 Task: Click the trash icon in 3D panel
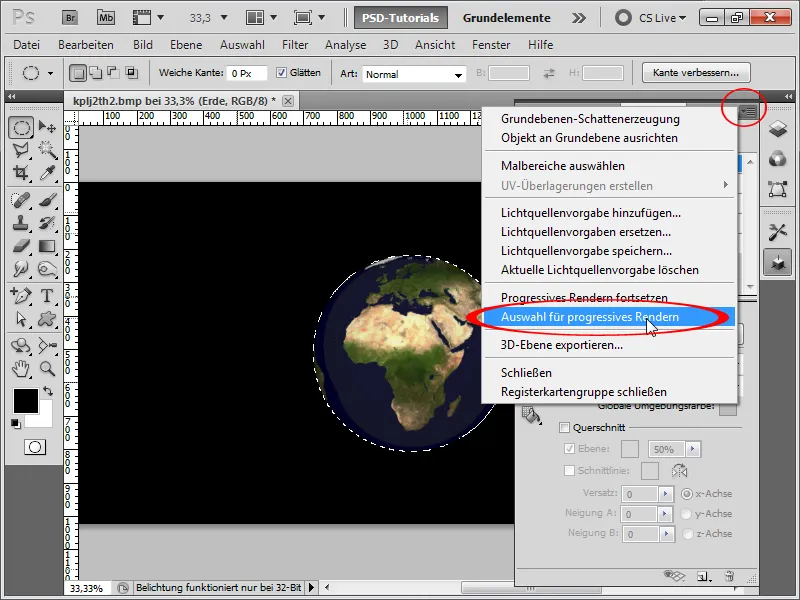coord(729,575)
